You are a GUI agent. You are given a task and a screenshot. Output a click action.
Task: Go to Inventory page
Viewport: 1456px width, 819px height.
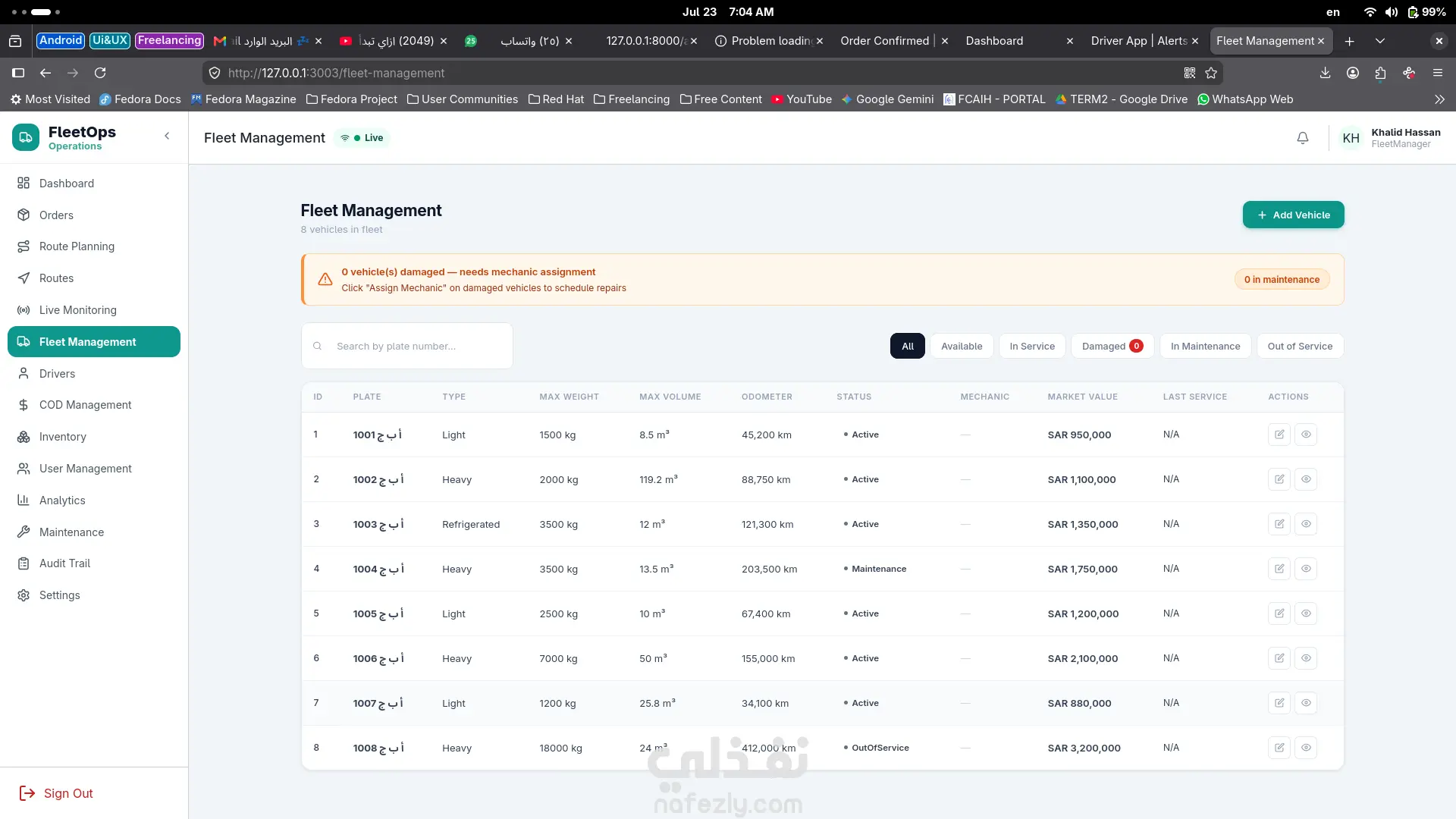pos(94,437)
